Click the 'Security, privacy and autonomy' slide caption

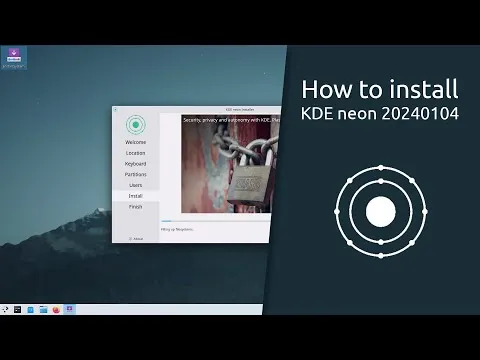click(x=231, y=120)
